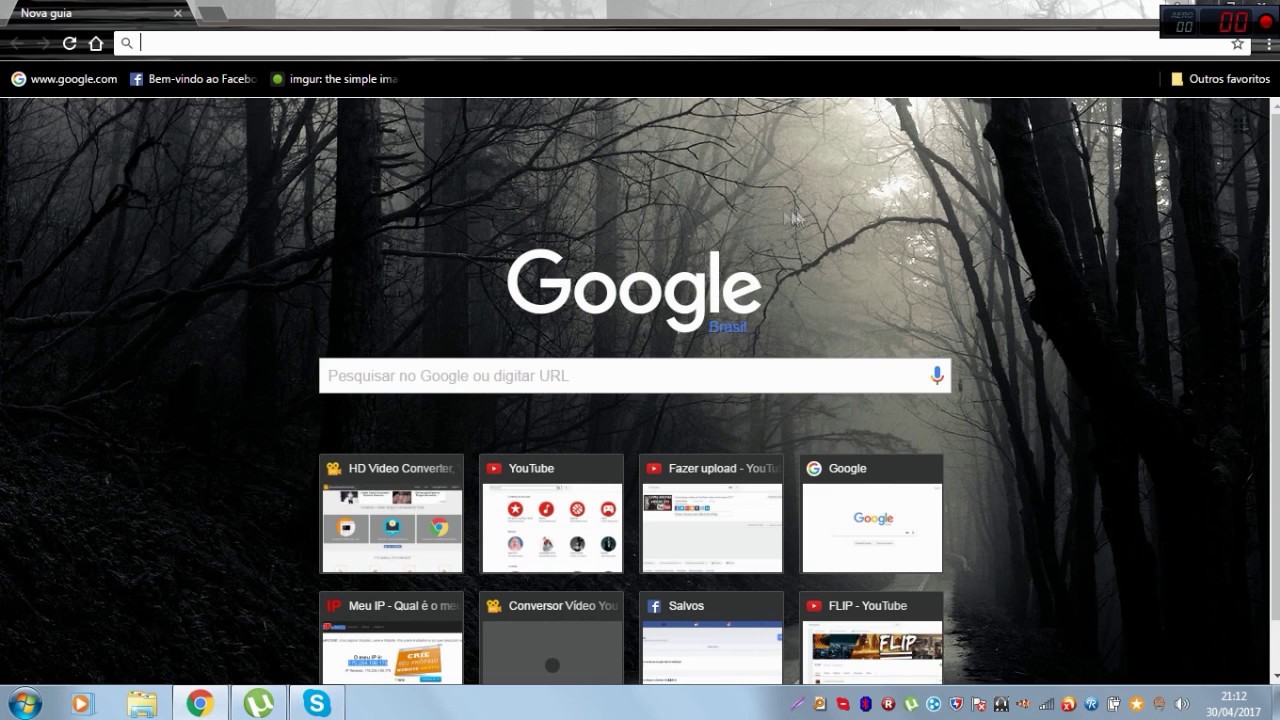The image size is (1280, 720).
Task: Open Skype from the taskbar
Action: 317,704
